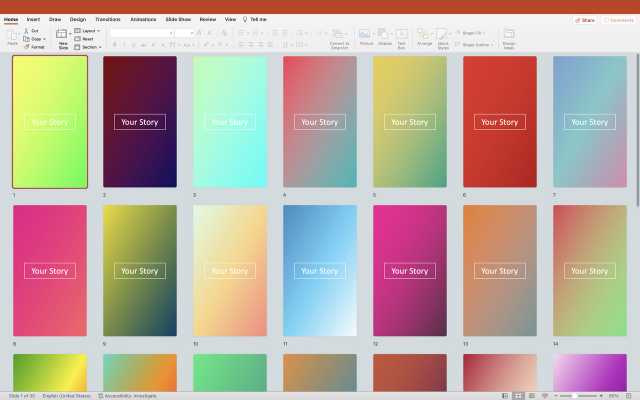This screenshot has width=640, height=400.
Task: Open the Slide Show tab
Action: pos(178,19)
